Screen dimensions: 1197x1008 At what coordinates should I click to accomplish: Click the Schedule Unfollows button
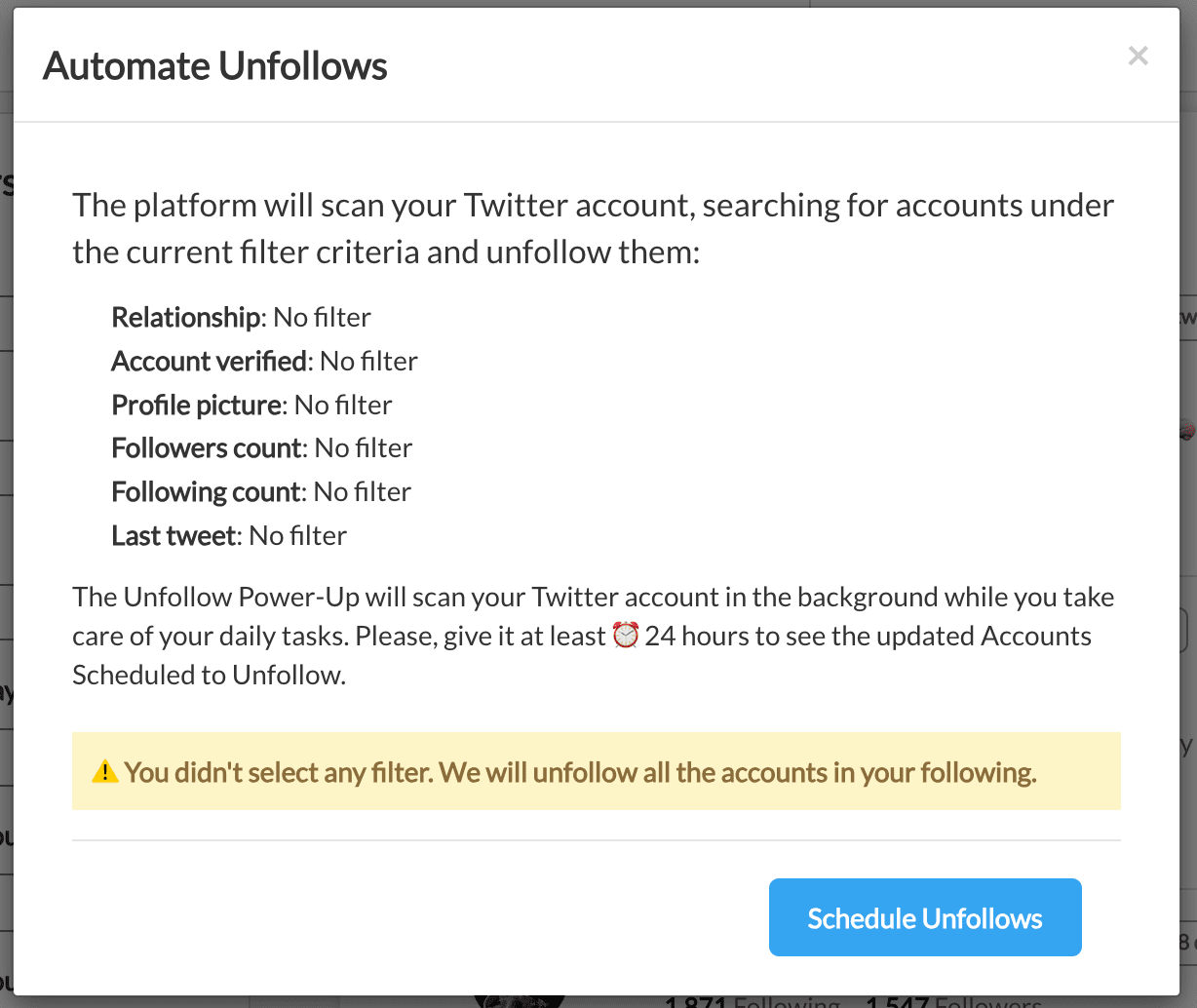[x=925, y=917]
